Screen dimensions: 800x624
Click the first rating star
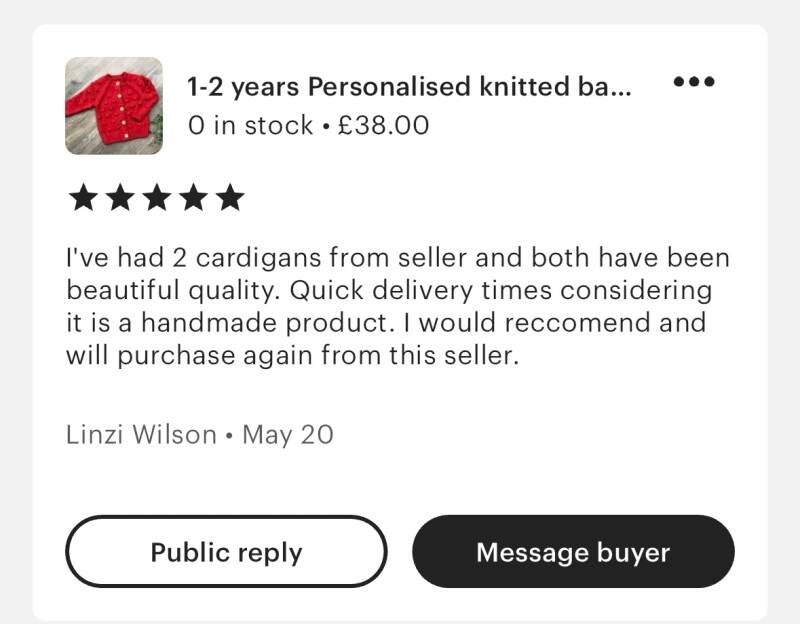(82, 197)
